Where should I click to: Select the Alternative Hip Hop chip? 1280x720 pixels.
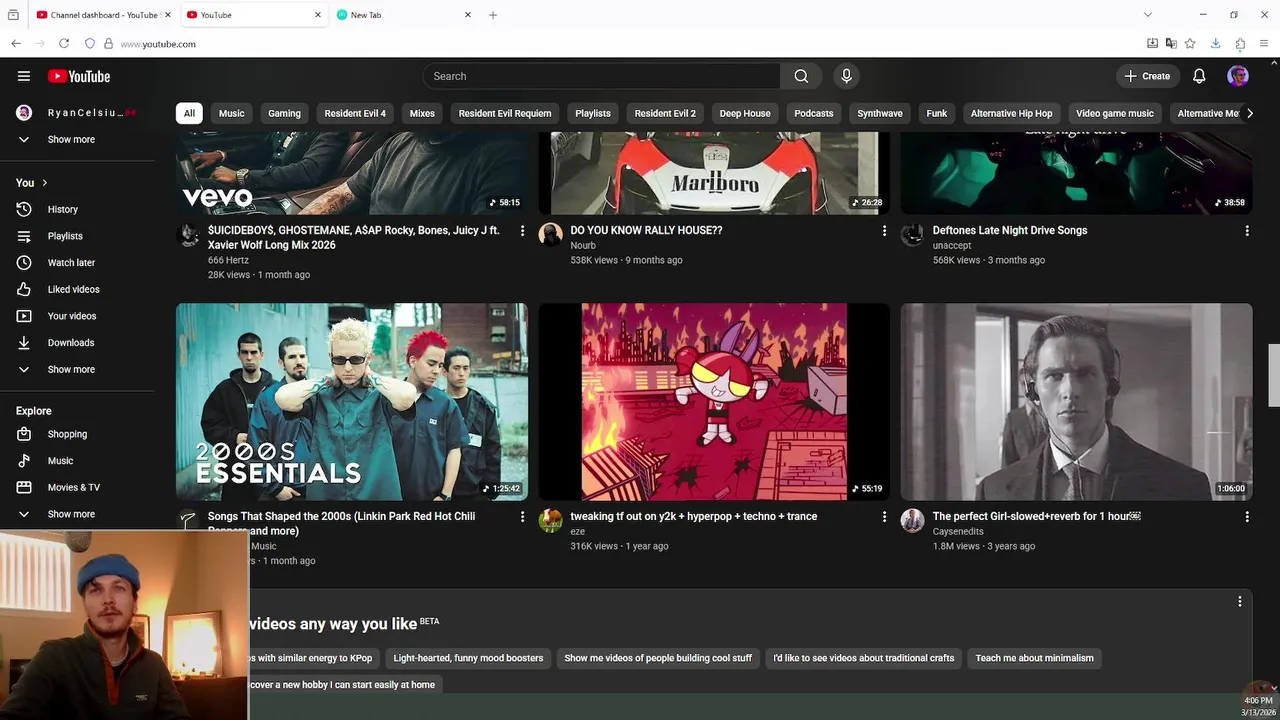tap(1011, 113)
